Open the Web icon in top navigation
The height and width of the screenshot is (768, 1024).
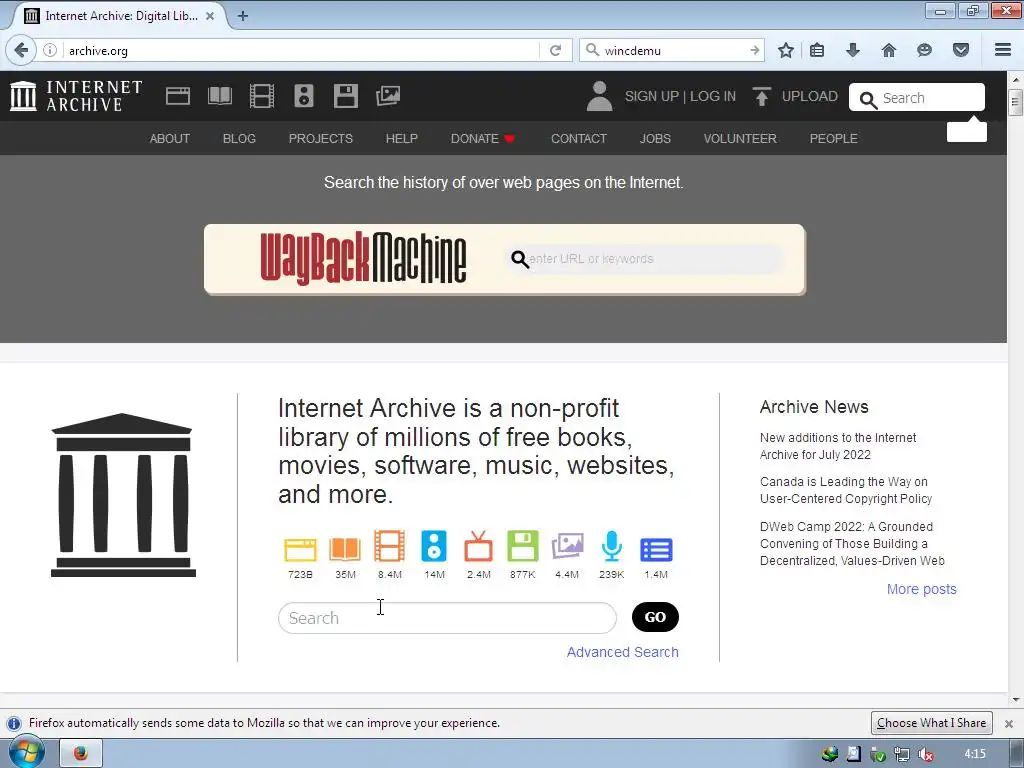(x=178, y=96)
